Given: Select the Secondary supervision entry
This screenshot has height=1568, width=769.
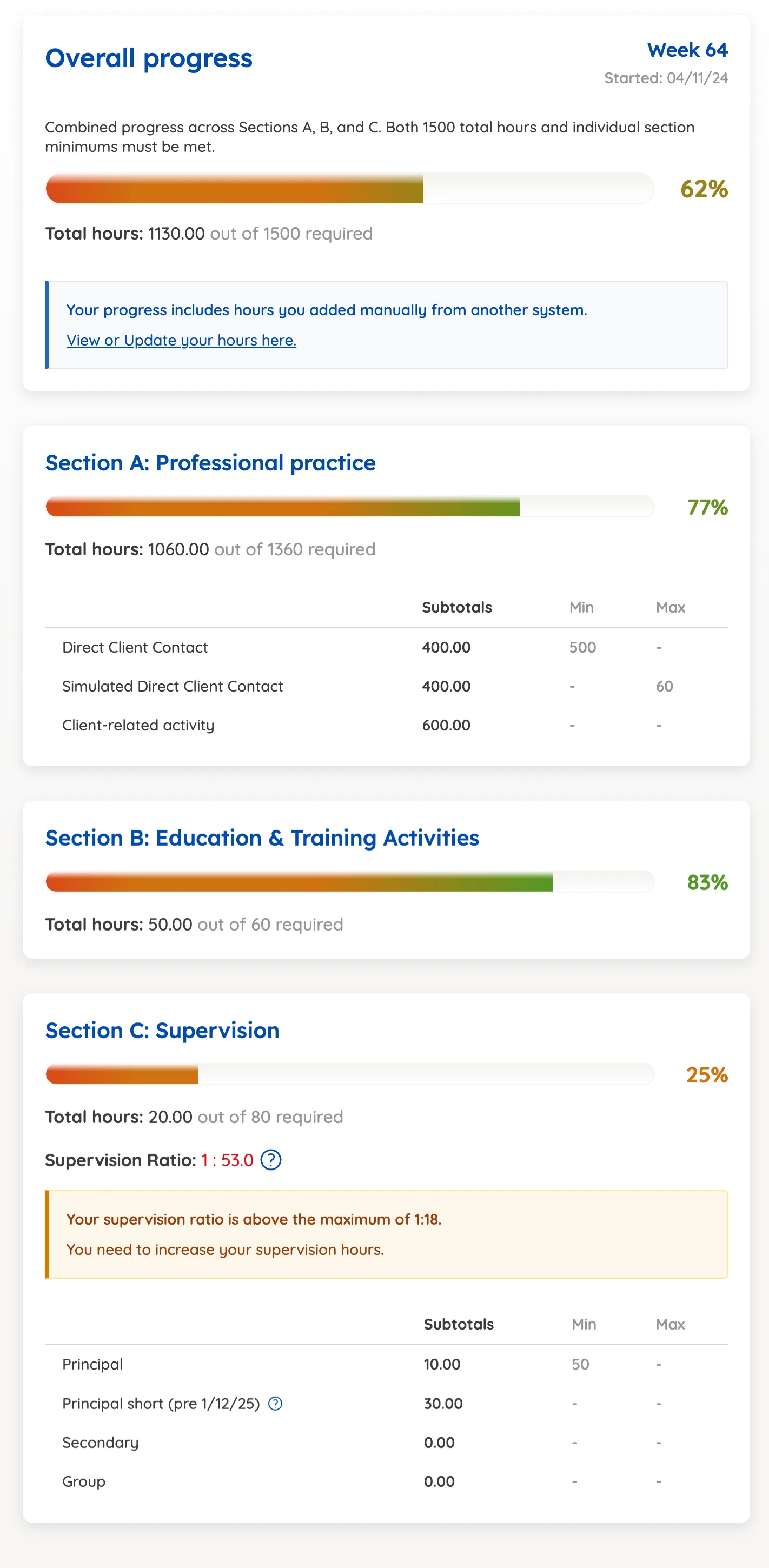Looking at the screenshot, I should pos(100,1443).
